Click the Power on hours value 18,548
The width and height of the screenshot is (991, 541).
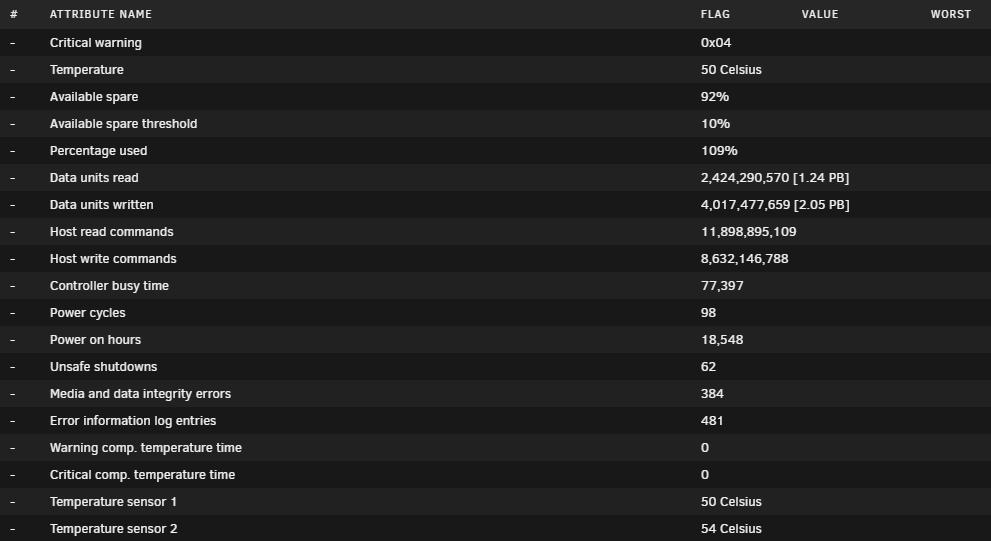(722, 340)
